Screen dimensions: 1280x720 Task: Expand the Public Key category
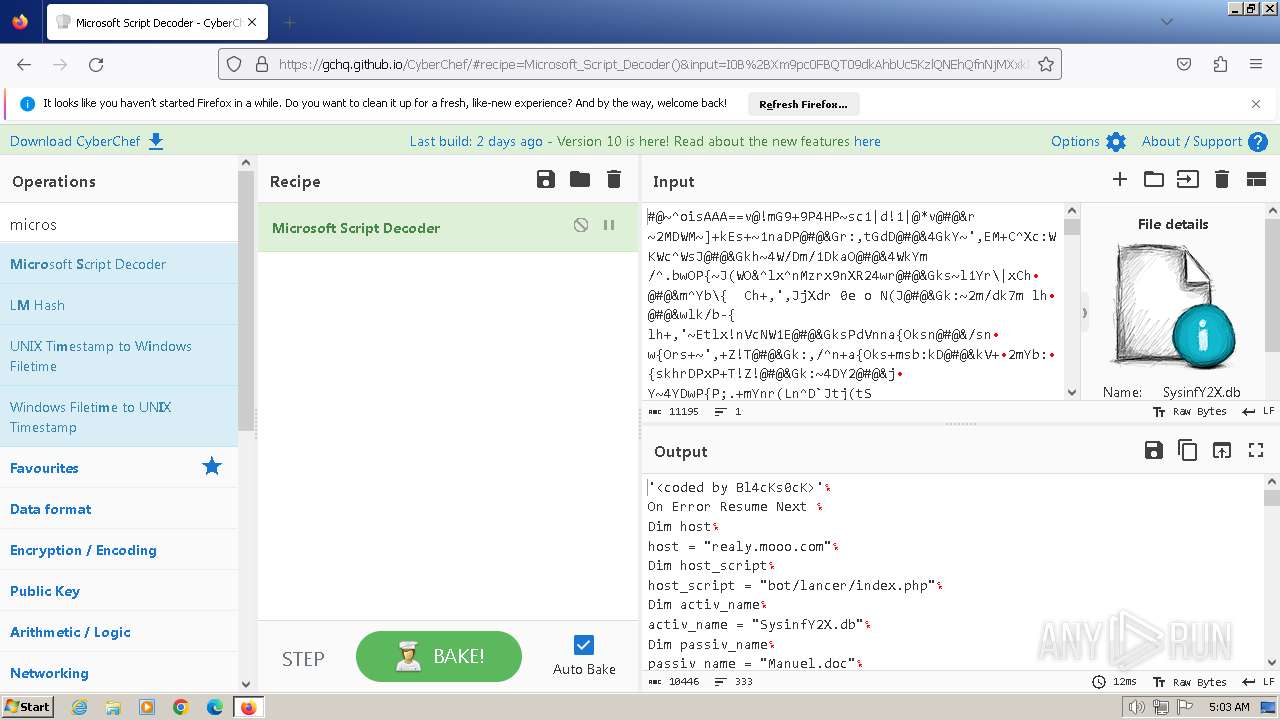(x=119, y=590)
